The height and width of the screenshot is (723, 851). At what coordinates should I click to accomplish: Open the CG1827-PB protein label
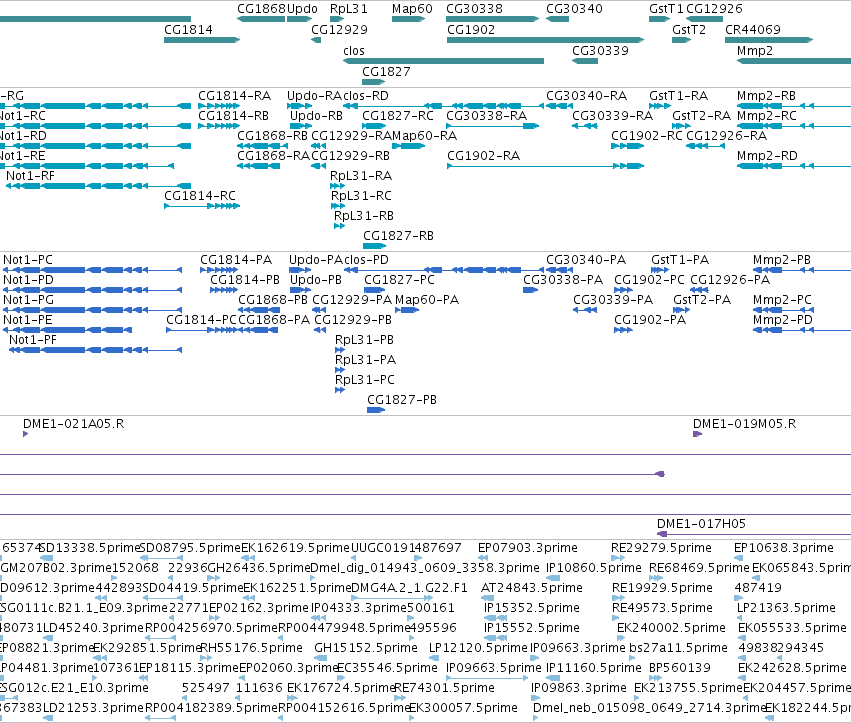click(402, 399)
